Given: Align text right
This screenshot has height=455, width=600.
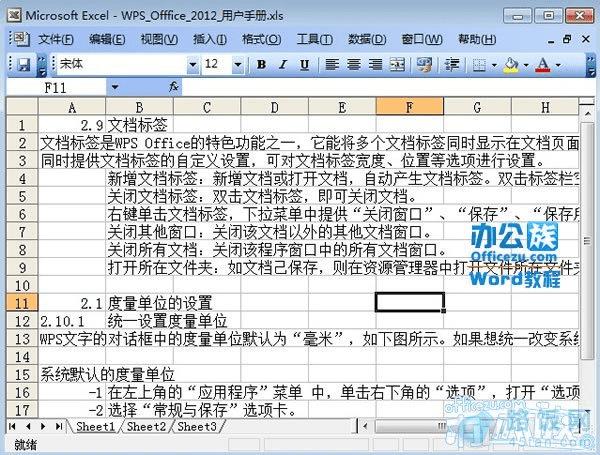Looking at the screenshot, I should tap(375, 65).
